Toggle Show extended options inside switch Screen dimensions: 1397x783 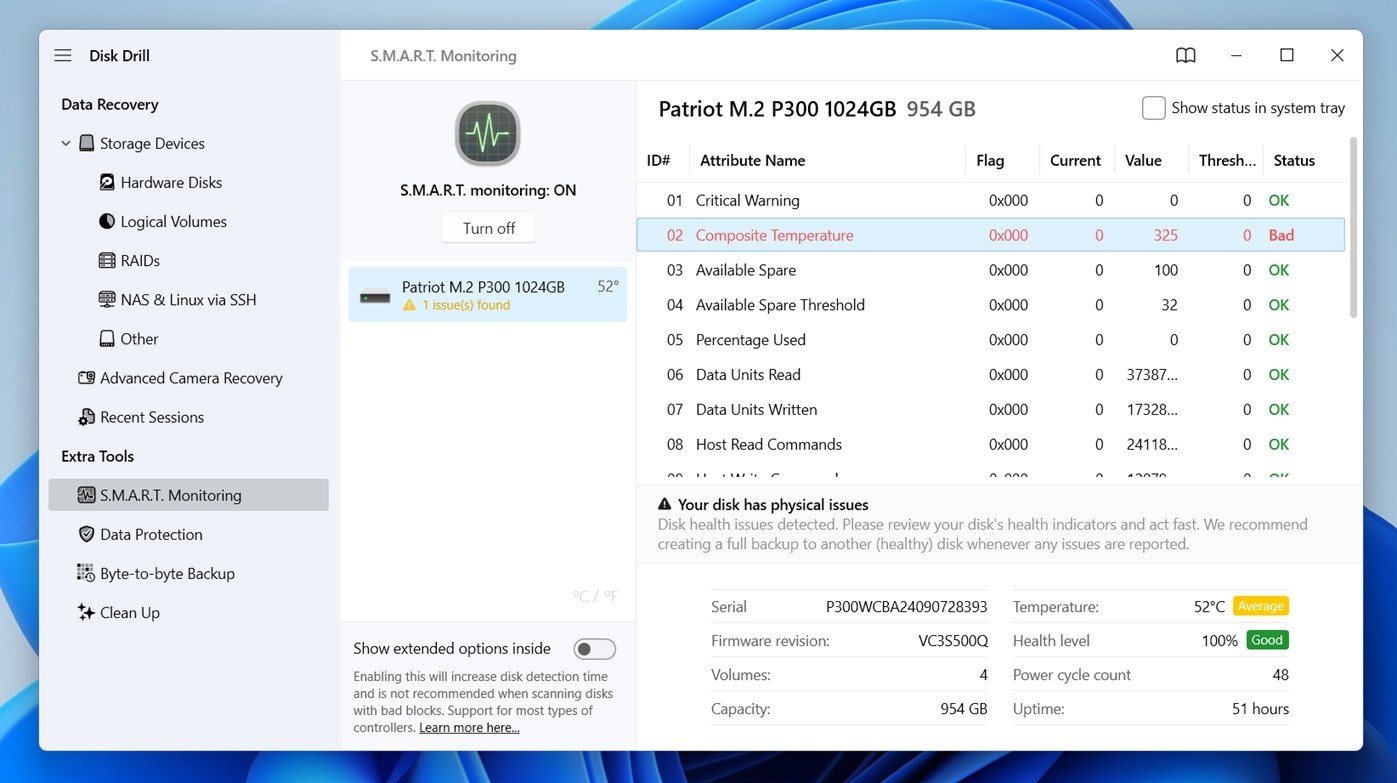coord(594,649)
